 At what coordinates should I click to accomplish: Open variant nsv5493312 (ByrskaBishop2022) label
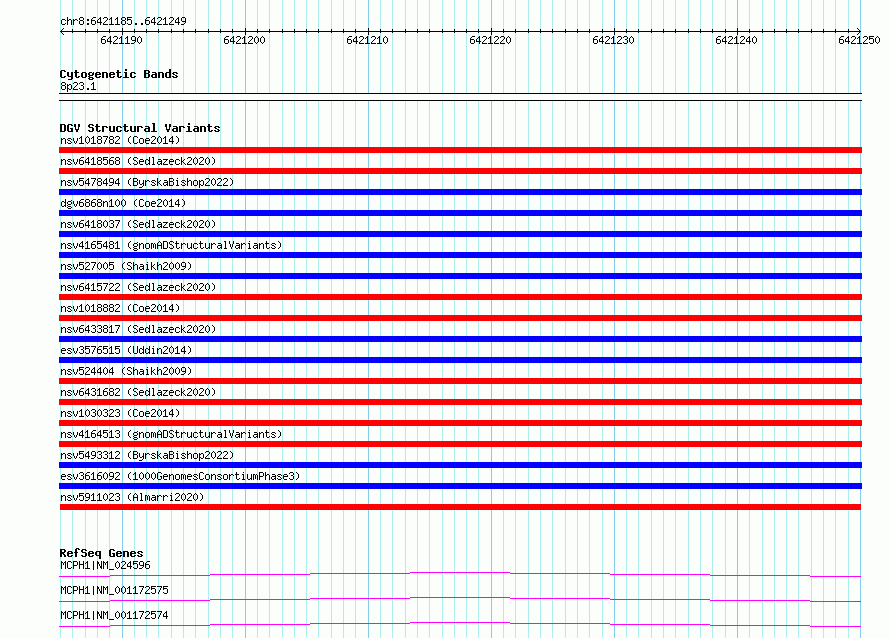[x=147, y=455]
